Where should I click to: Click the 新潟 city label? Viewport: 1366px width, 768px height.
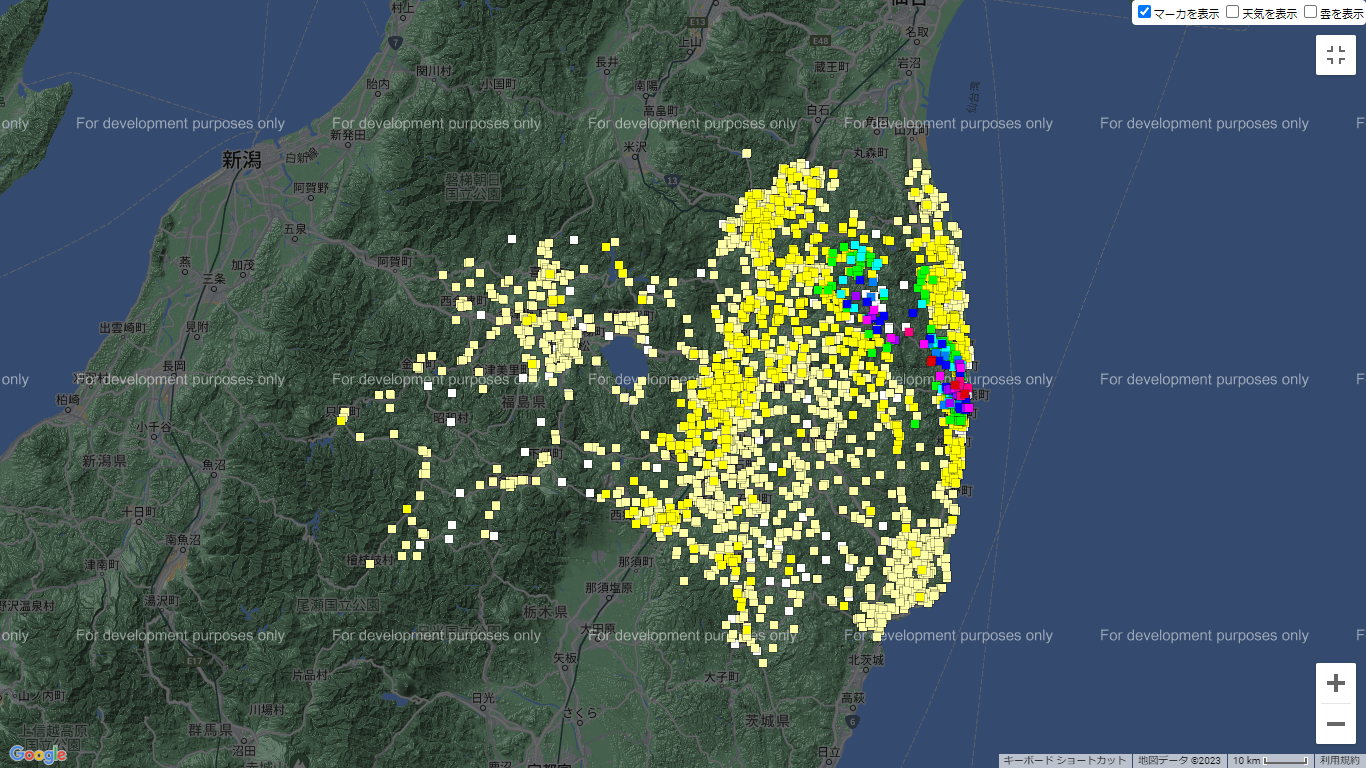click(x=242, y=159)
